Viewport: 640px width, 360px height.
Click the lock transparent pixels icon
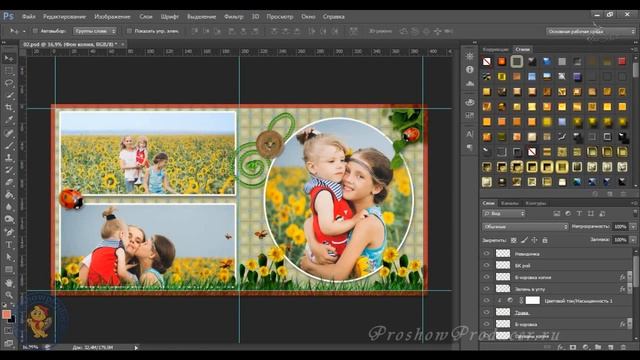(x=514, y=240)
